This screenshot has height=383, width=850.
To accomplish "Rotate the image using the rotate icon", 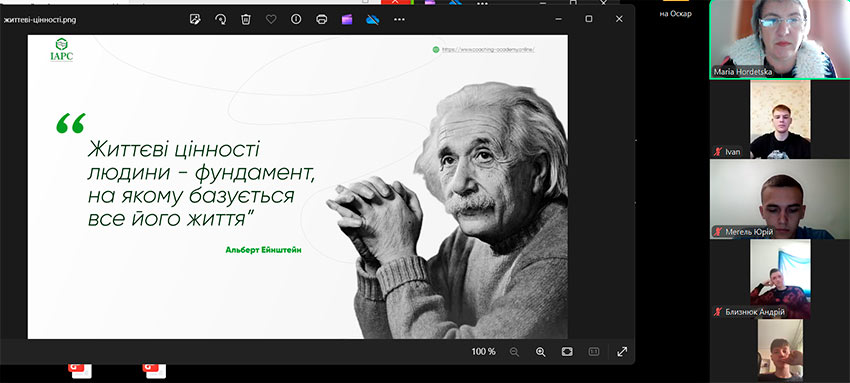I will pos(221,20).
